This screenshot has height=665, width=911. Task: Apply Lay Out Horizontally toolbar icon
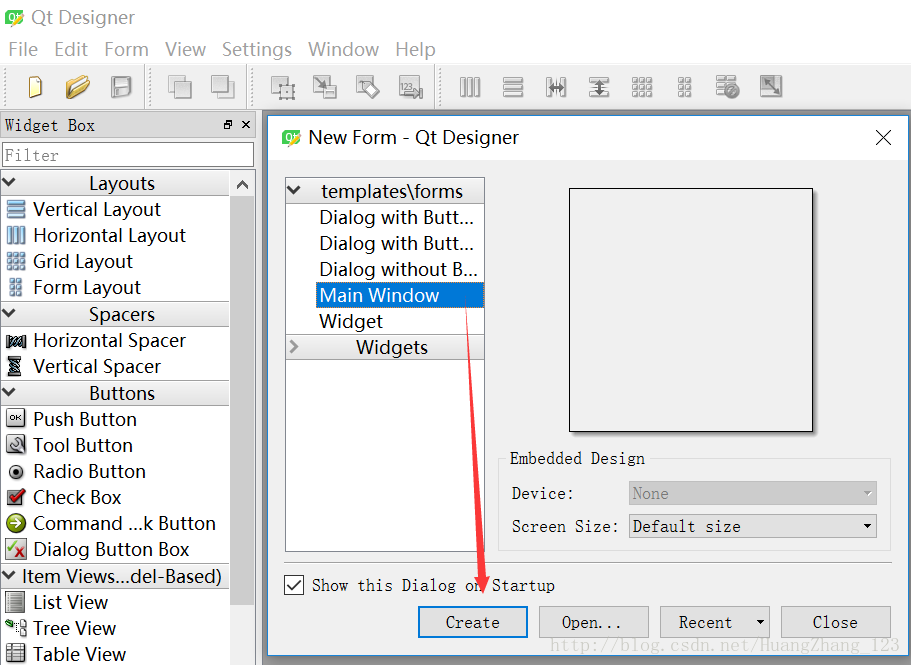point(470,87)
